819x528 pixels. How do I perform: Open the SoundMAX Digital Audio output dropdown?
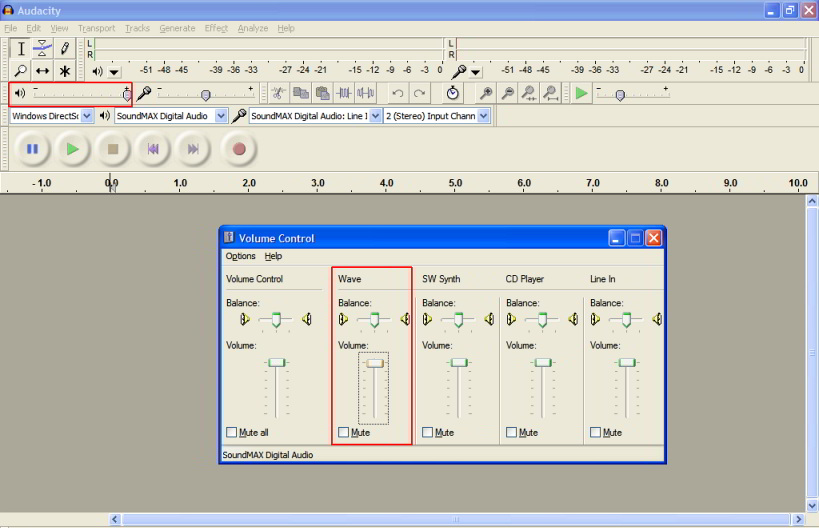pos(221,116)
